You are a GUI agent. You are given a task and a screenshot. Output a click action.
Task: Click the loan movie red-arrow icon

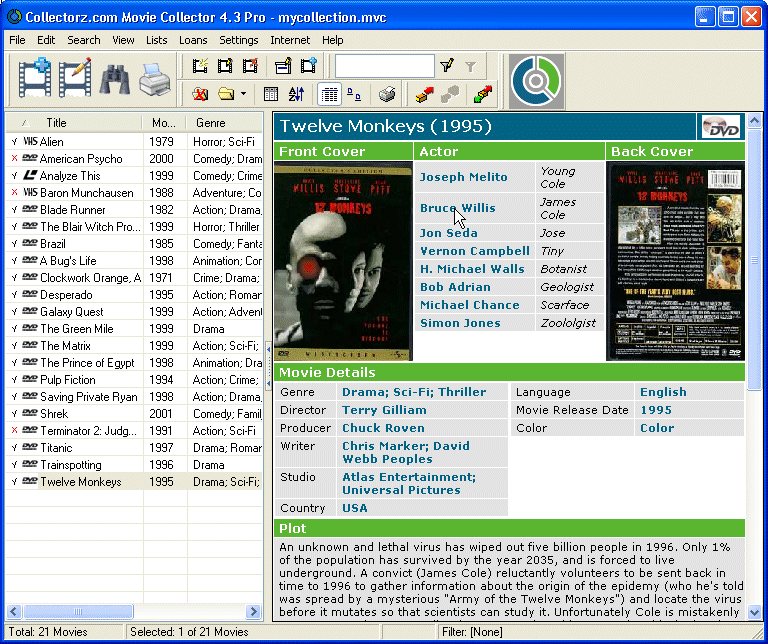click(x=424, y=94)
